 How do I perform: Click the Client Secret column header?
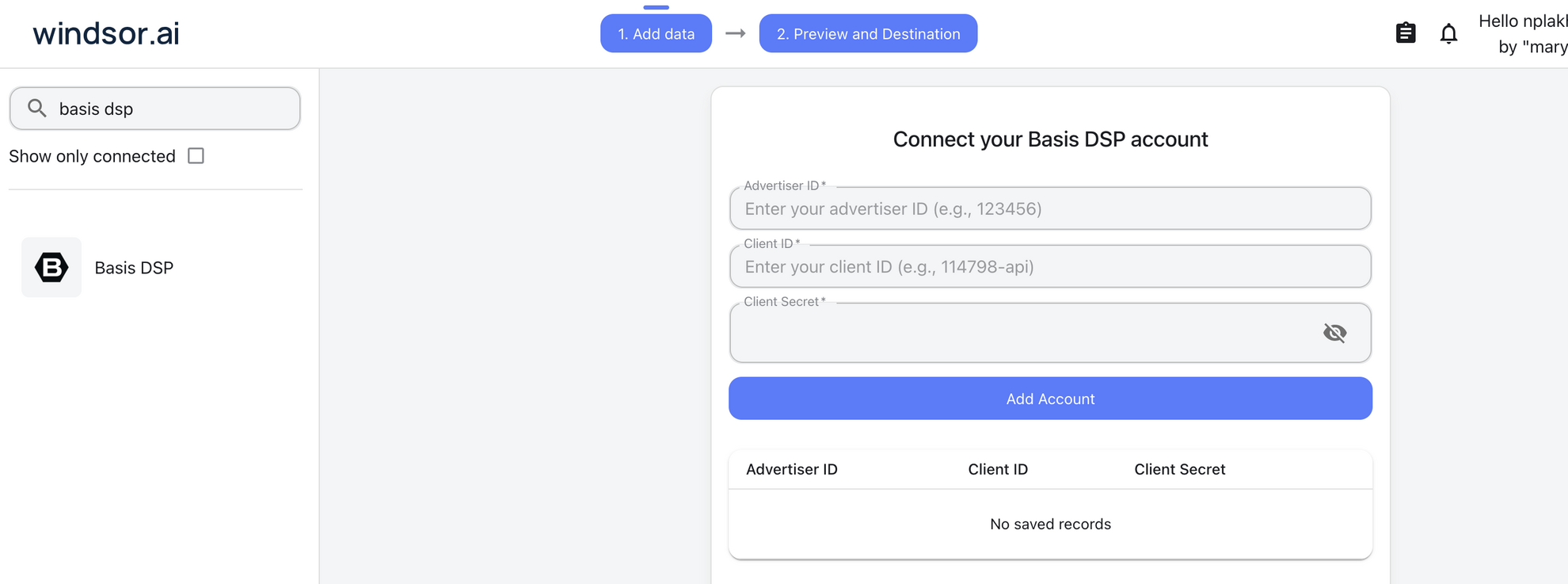(1179, 469)
